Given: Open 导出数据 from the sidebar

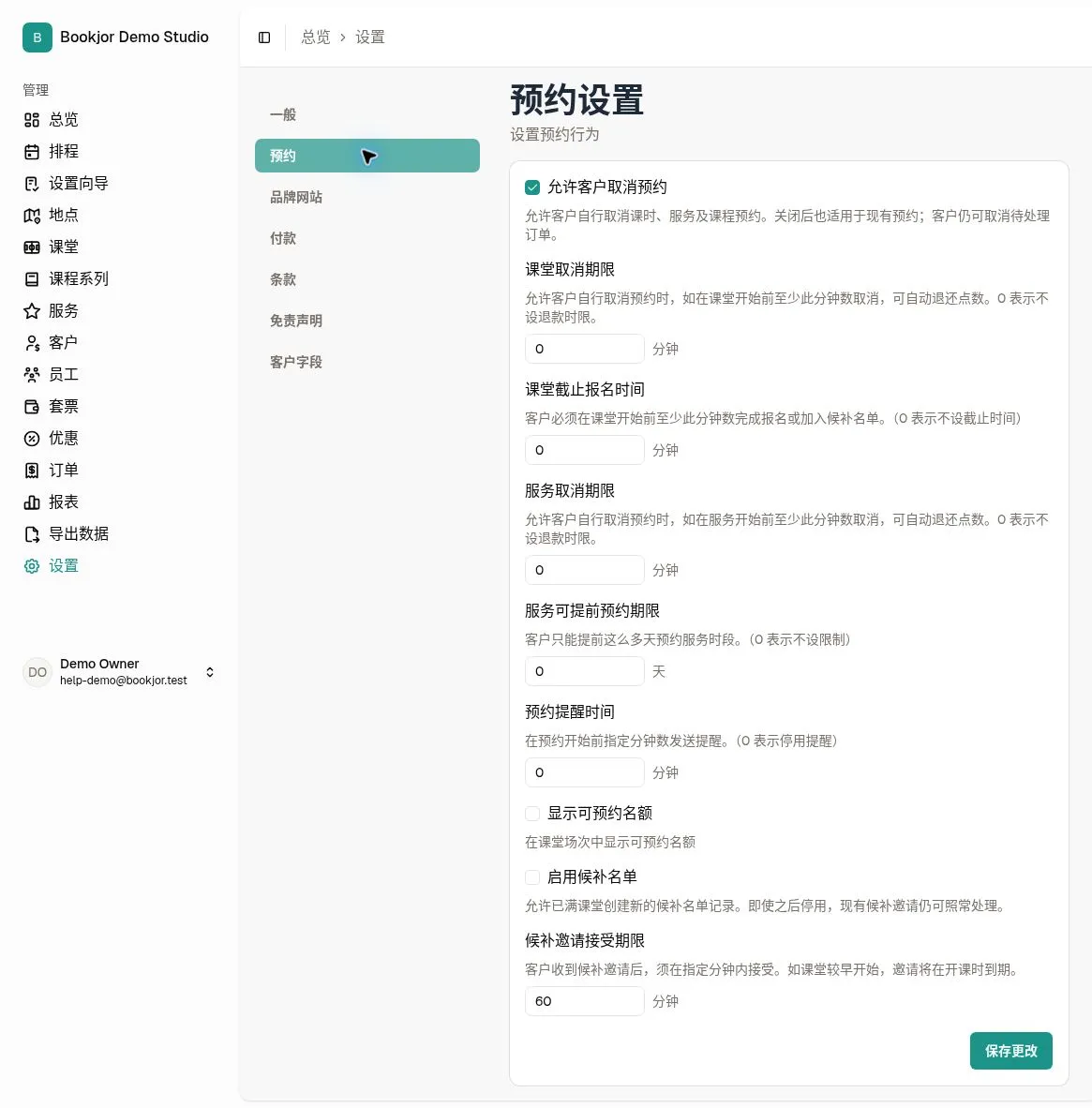Looking at the screenshot, I should (79, 533).
